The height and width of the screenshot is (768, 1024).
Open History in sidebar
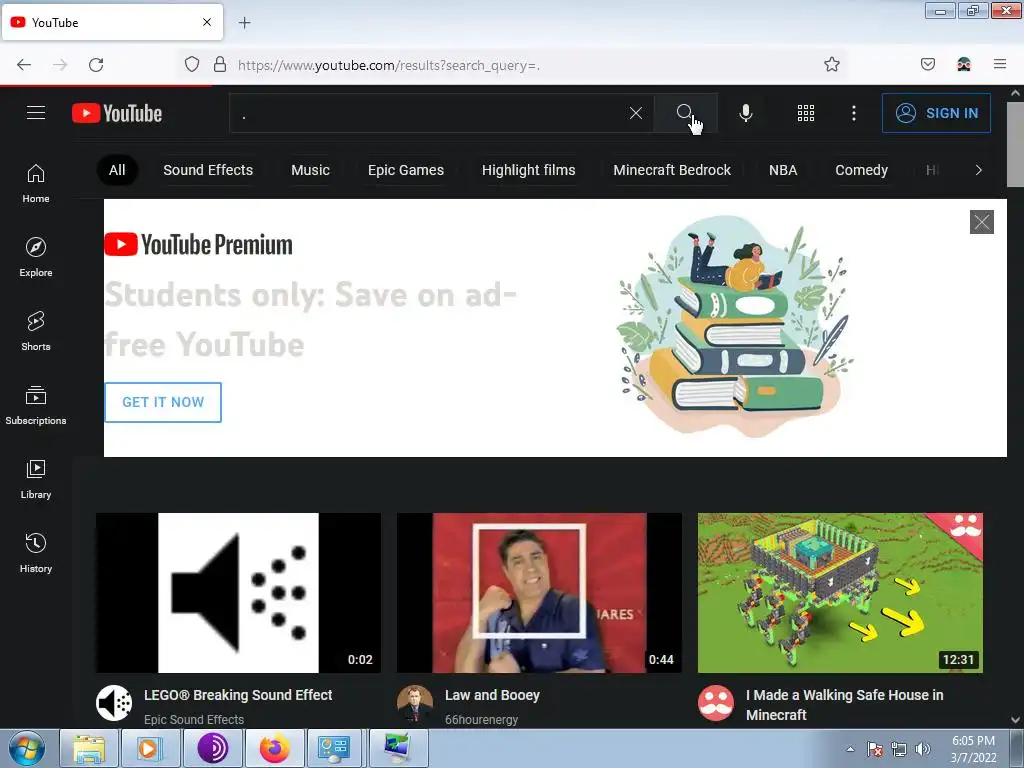click(x=36, y=553)
